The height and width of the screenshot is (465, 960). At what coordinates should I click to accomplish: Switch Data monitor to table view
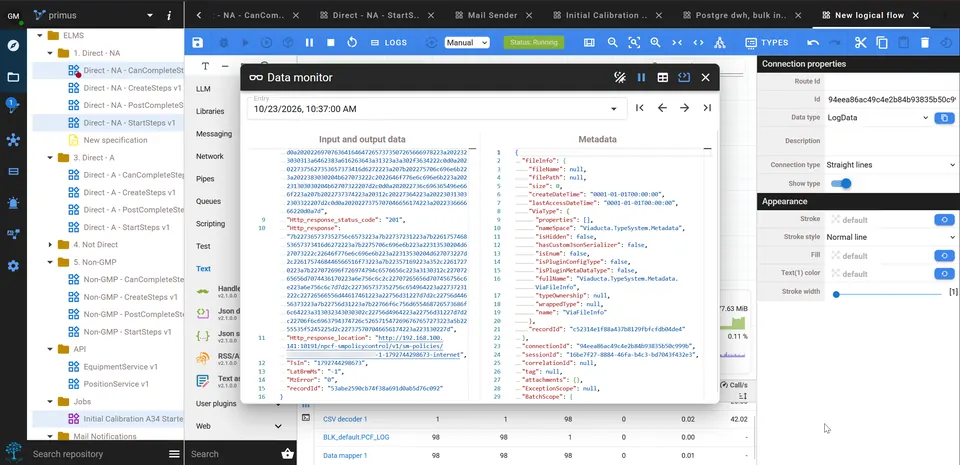pyautogui.click(x=662, y=77)
